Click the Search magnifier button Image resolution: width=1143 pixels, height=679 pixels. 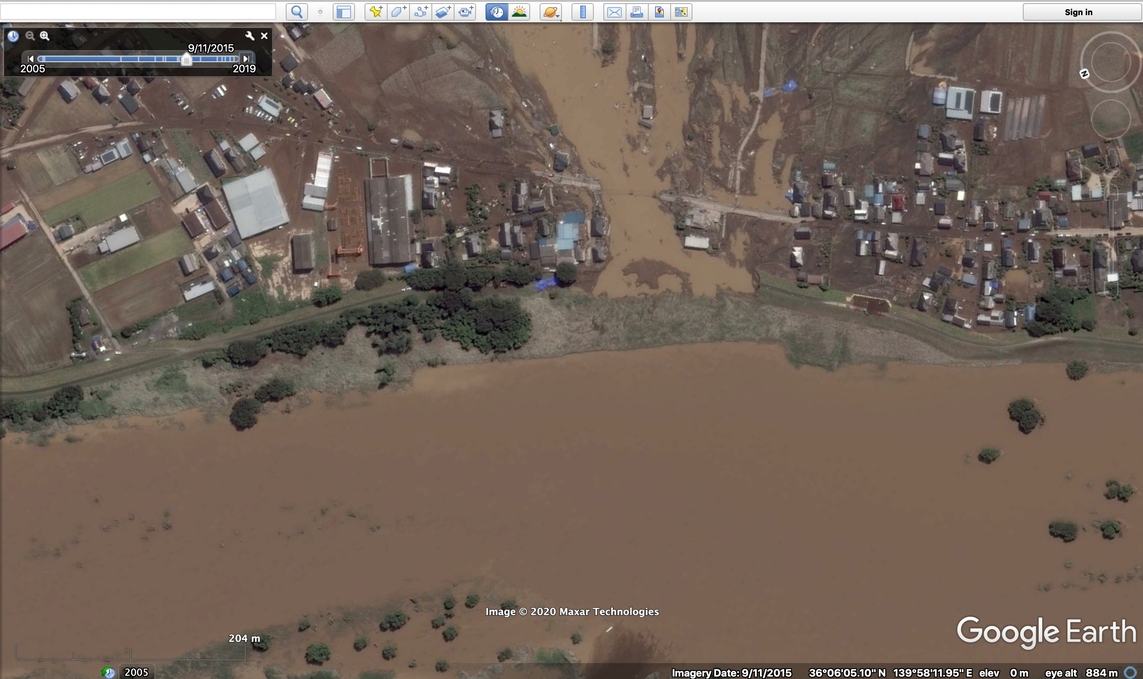tap(296, 12)
